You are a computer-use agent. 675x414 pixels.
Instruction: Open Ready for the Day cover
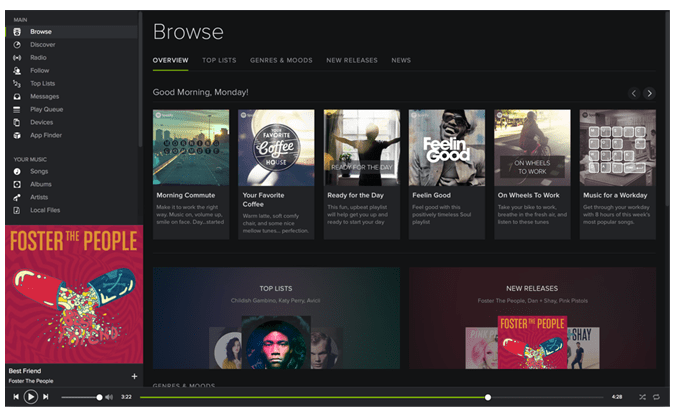(362, 148)
